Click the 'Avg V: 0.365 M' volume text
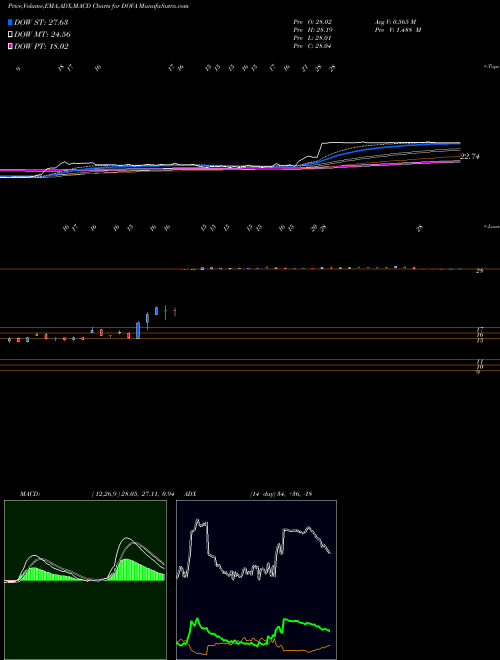Viewport: 500px width, 660px height. coord(395,21)
